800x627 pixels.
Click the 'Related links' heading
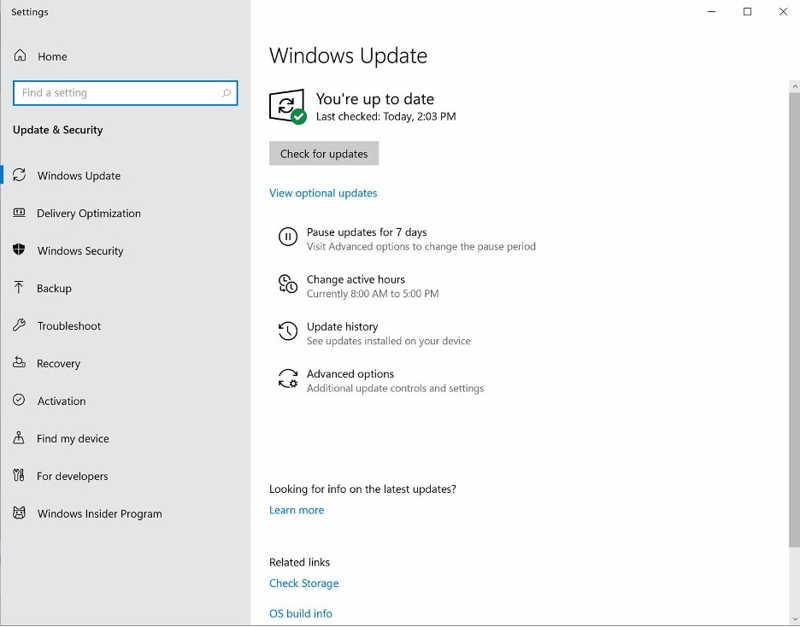tap(299, 562)
